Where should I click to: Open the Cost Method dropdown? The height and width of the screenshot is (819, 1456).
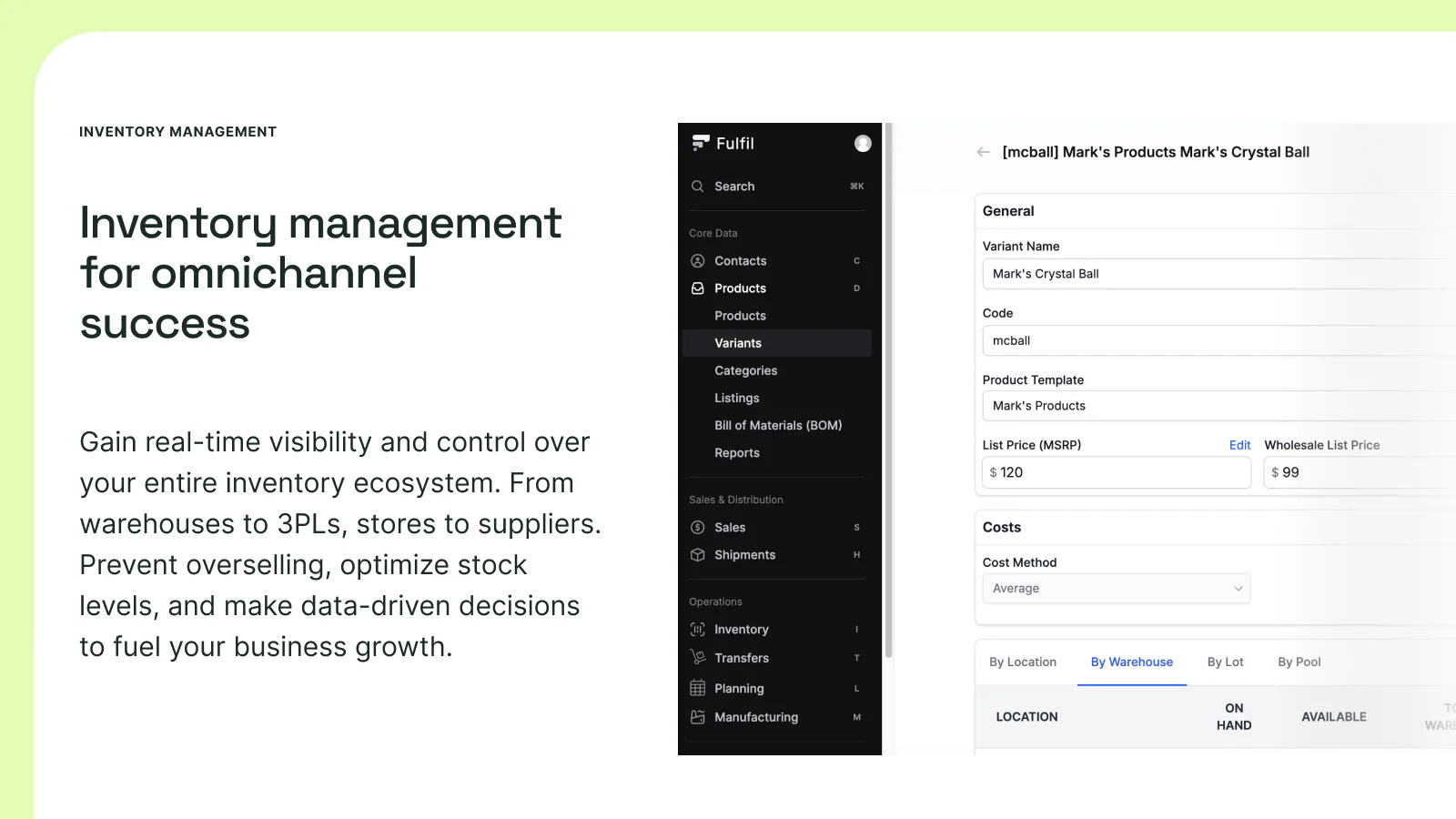coord(1117,589)
